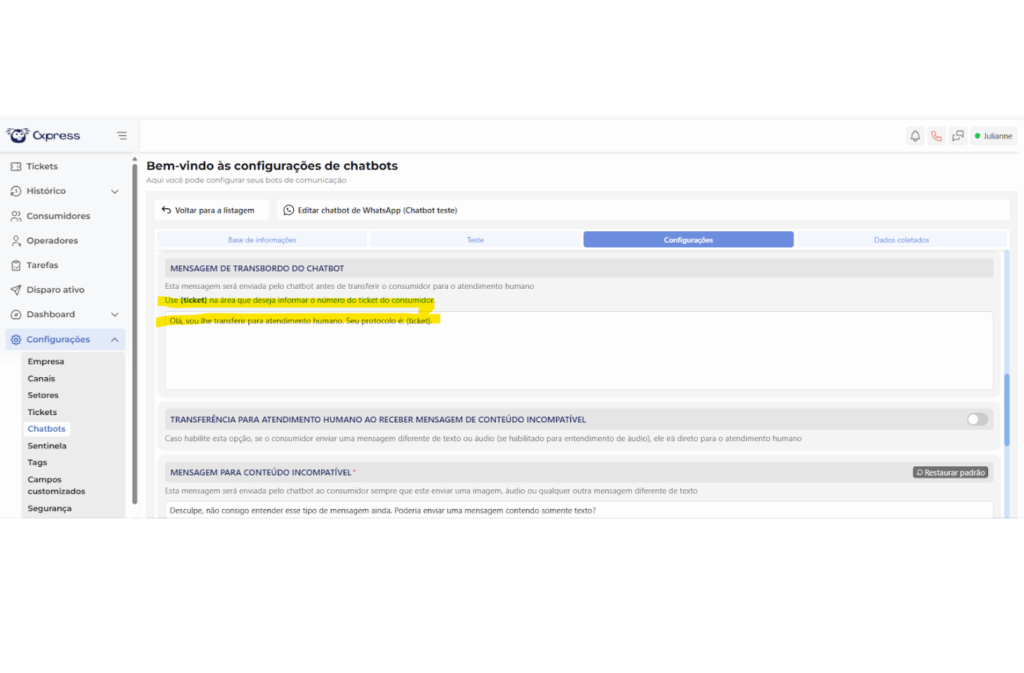Expand the Dashboard submenu chevron
This screenshot has width=1024, height=673.
[115, 315]
